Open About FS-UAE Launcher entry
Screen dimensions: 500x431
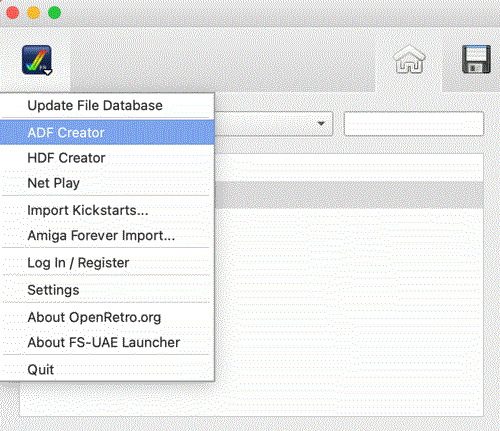point(107,342)
